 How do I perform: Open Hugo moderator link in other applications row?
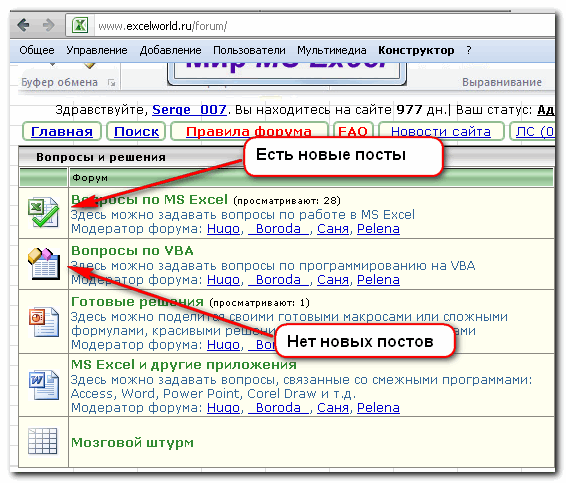tap(223, 408)
